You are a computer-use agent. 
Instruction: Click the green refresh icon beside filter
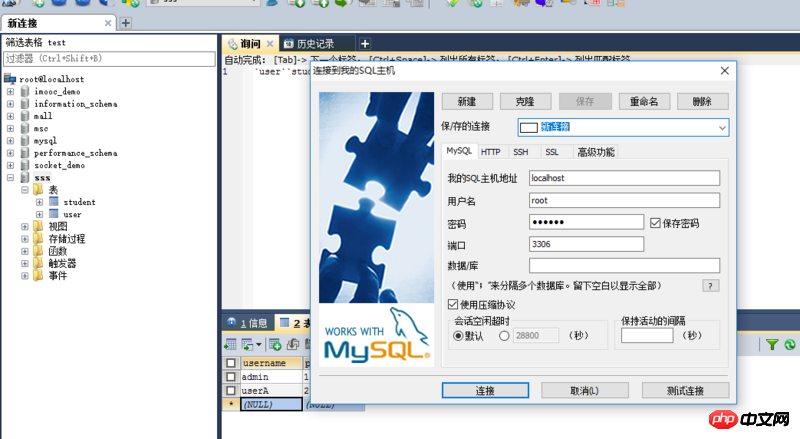point(790,345)
